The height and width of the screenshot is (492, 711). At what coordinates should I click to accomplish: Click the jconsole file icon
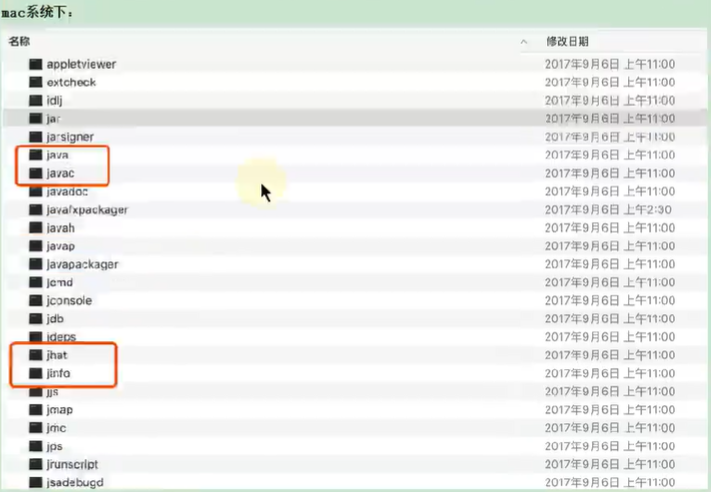coord(36,300)
